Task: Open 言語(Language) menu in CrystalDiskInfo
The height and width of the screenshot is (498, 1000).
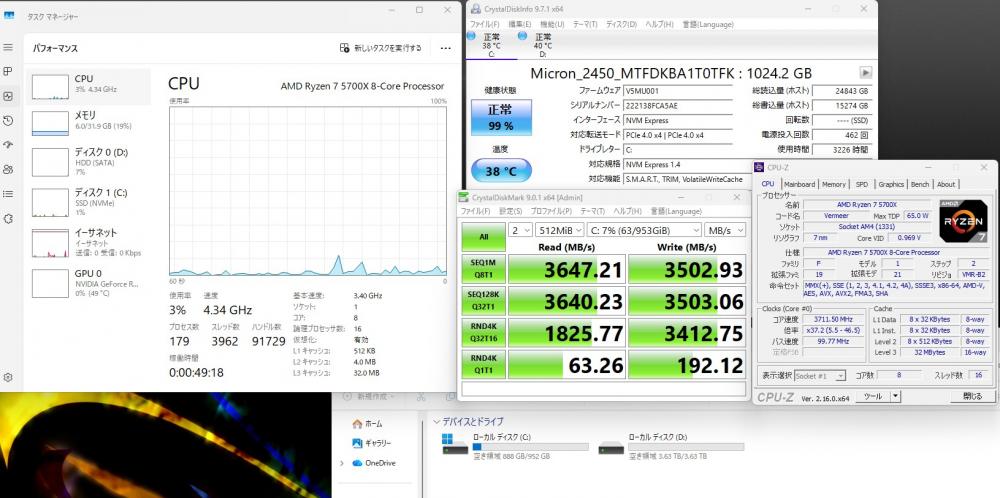Action: tap(708, 24)
